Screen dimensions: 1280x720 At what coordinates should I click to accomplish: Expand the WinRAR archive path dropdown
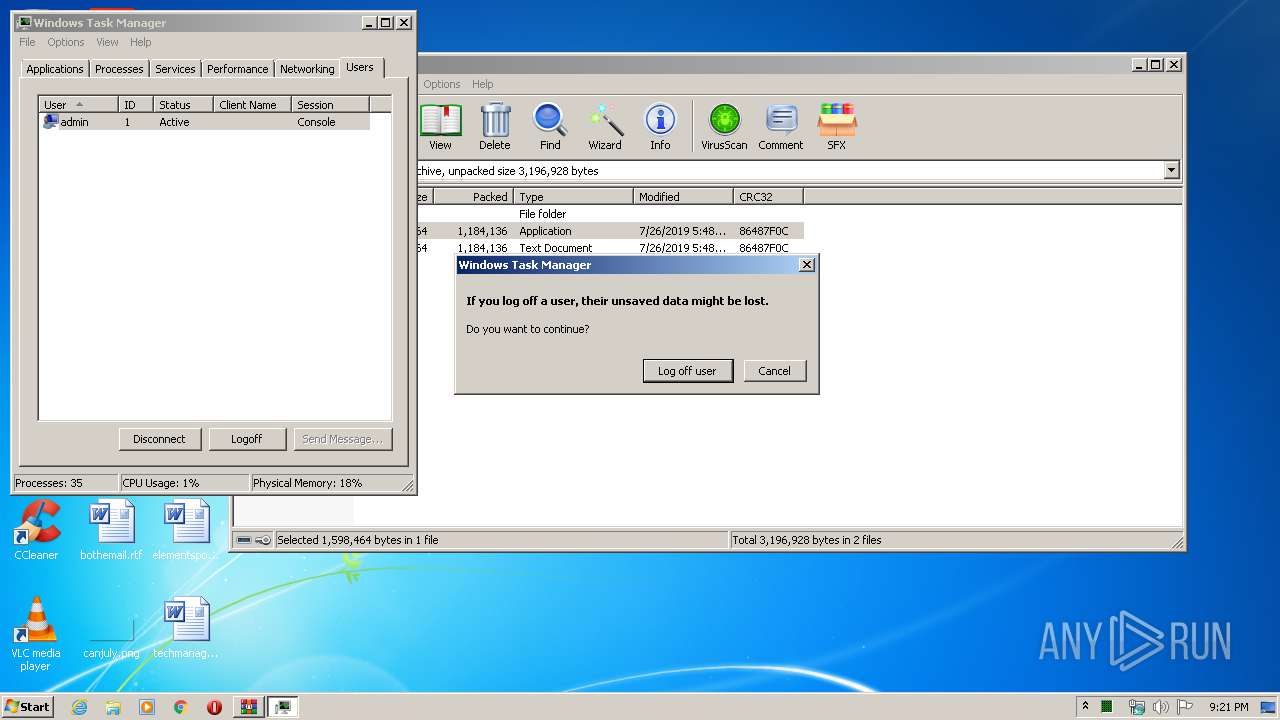(1172, 171)
